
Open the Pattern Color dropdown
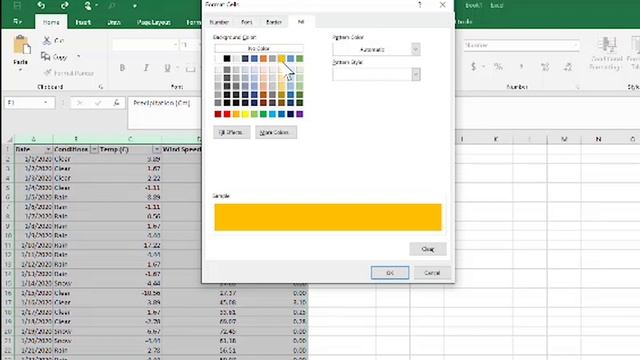click(416, 49)
